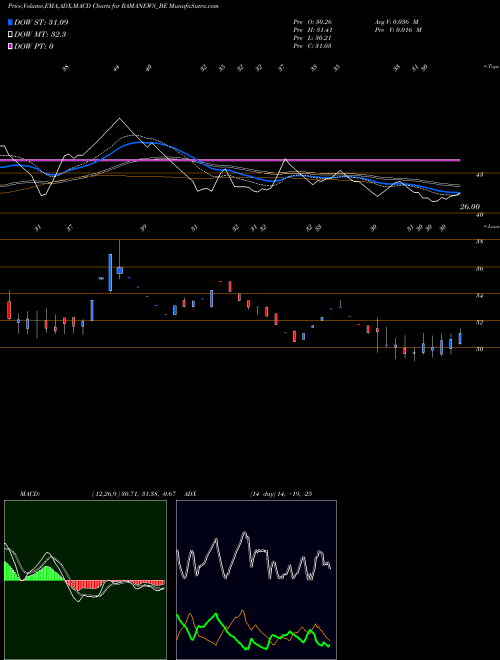500x660 pixels.
Task: Click the '<Lows' marker label
Action: point(491,226)
